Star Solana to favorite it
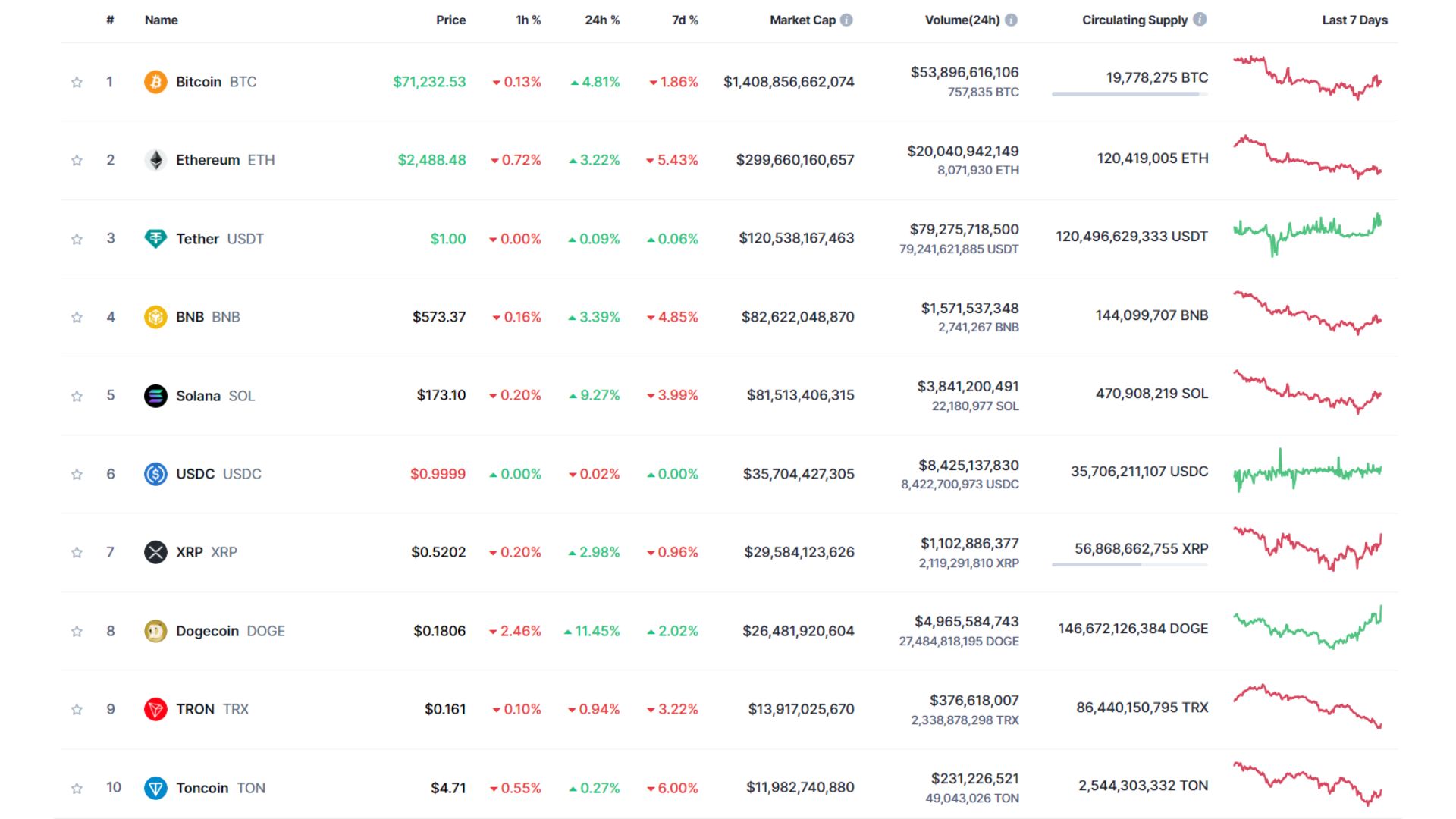Screen dimensions: 1456x819 [x=76, y=395]
